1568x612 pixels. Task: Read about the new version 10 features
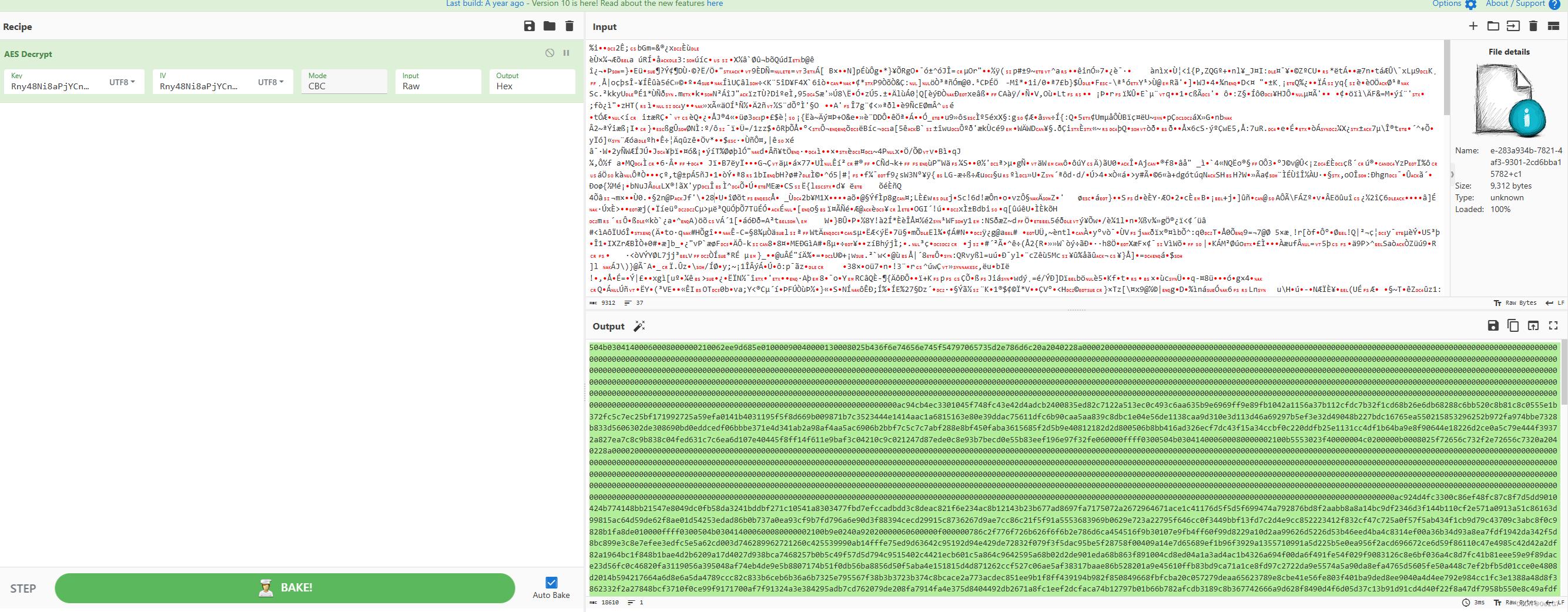coord(715,4)
